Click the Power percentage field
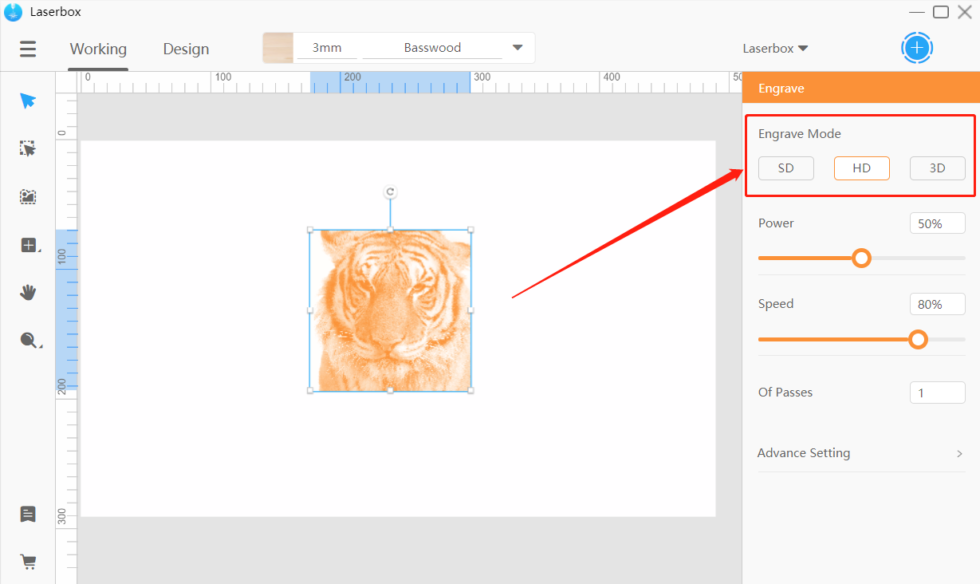Screen dimensions: 980x584 tap(937, 224)
